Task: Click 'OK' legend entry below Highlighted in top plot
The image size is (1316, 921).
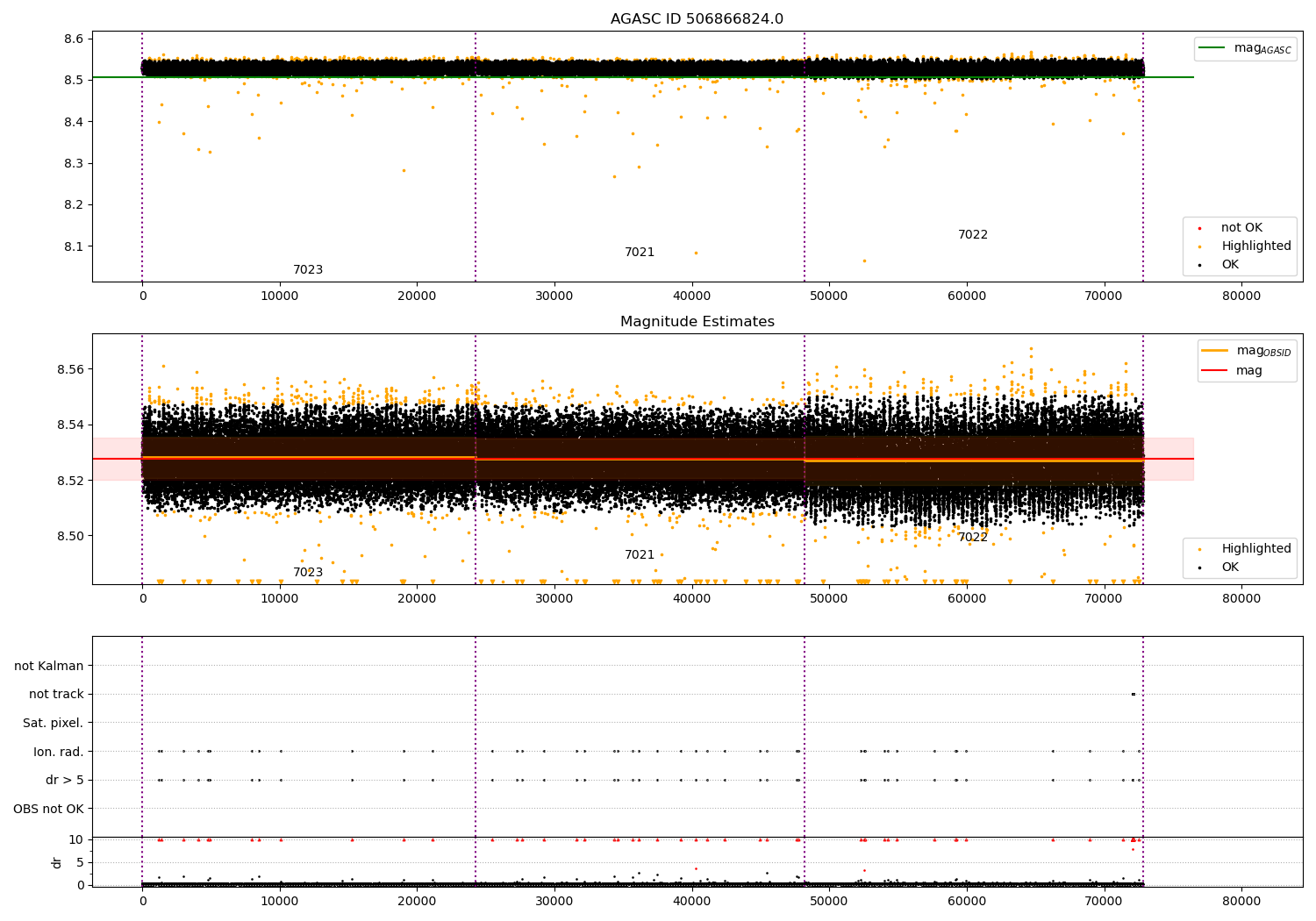Action: (1230, 265)
